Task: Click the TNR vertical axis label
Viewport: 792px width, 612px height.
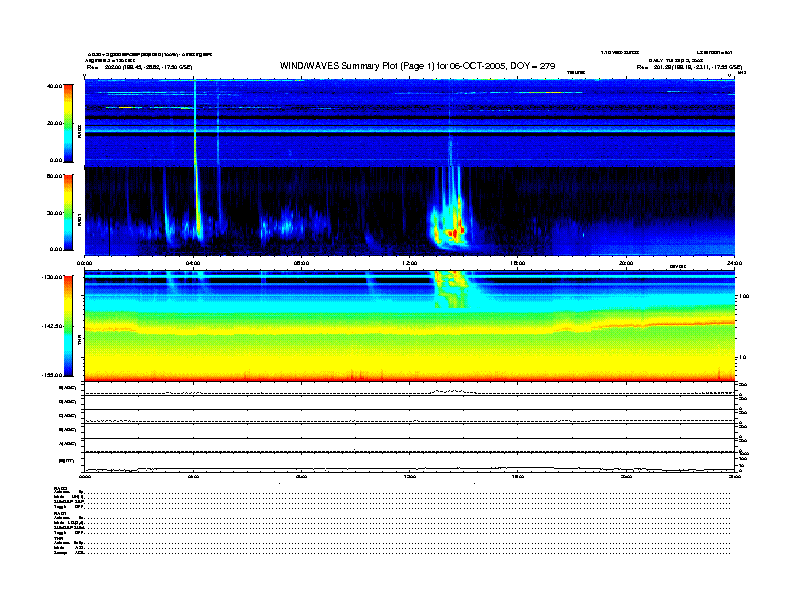Action: click(x=79, y=341)
